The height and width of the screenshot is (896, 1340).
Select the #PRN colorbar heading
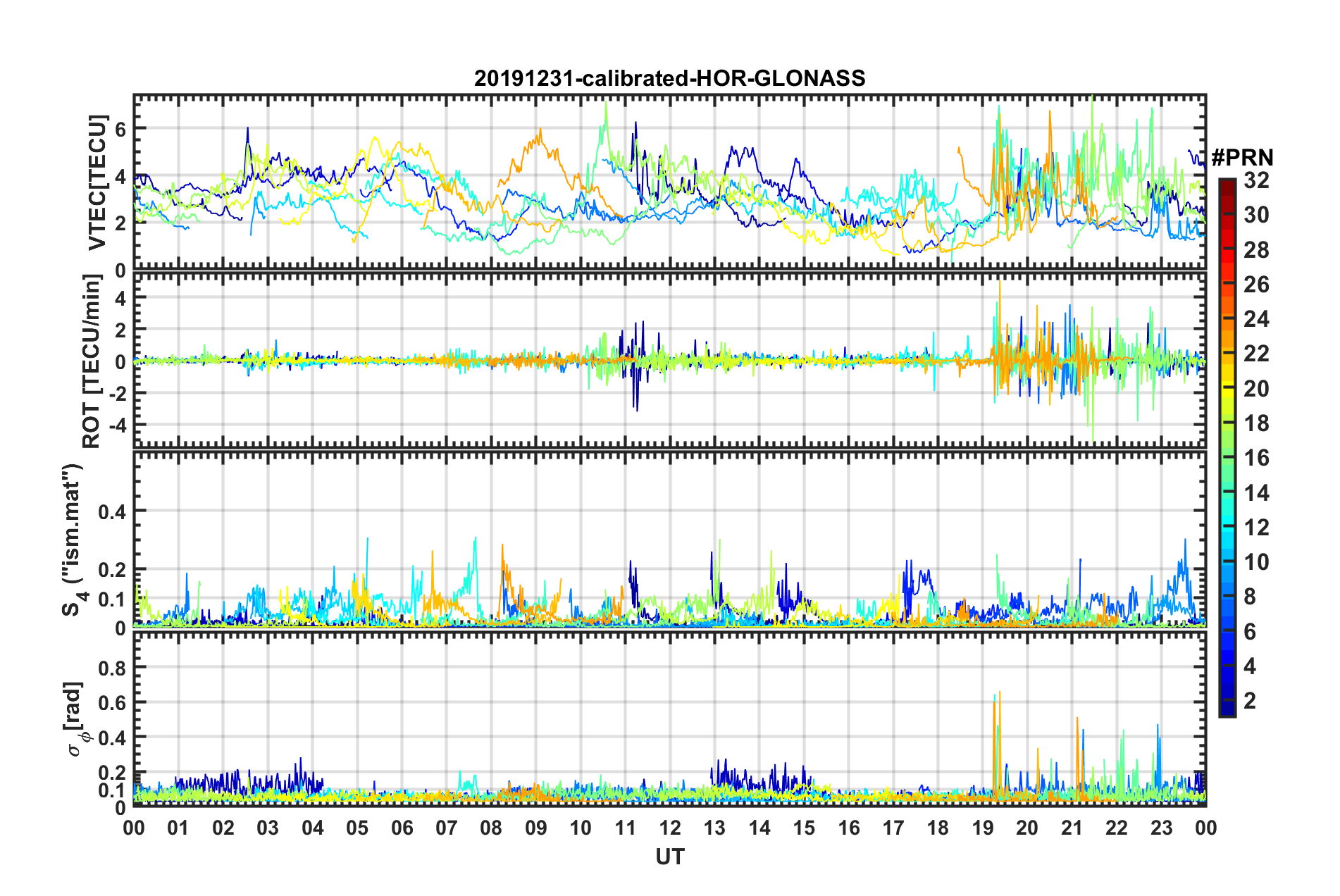pos(1242,157)
